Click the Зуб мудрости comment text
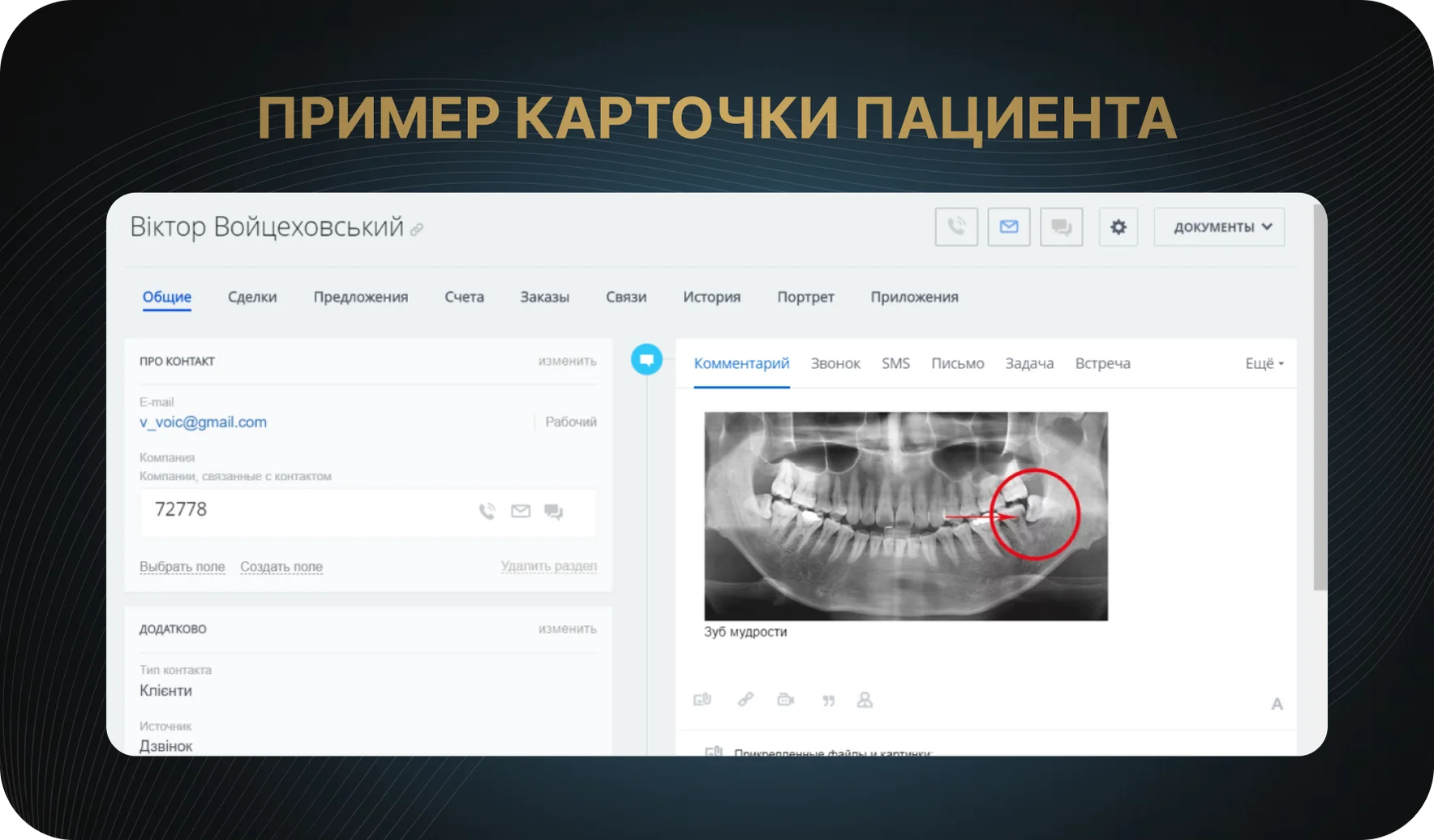This screenshot has width=1434, height=840. [x=745, y=632]
